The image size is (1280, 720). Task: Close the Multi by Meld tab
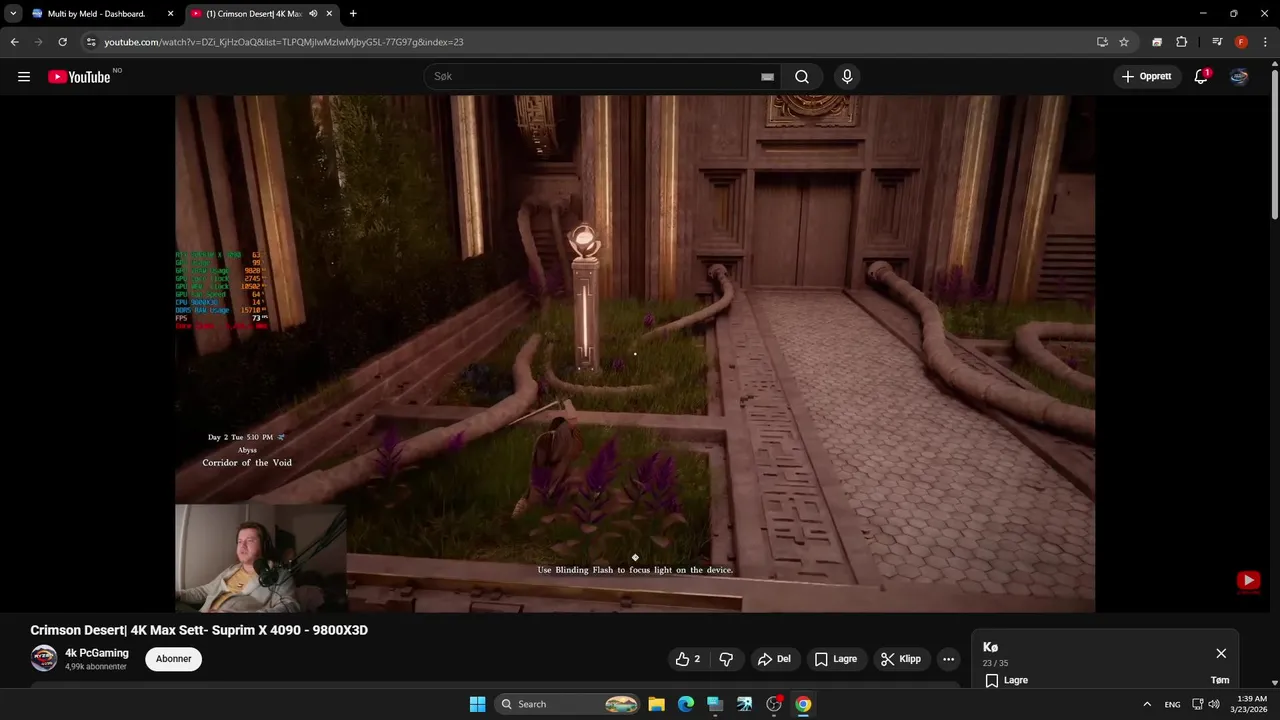click(170, 14)
